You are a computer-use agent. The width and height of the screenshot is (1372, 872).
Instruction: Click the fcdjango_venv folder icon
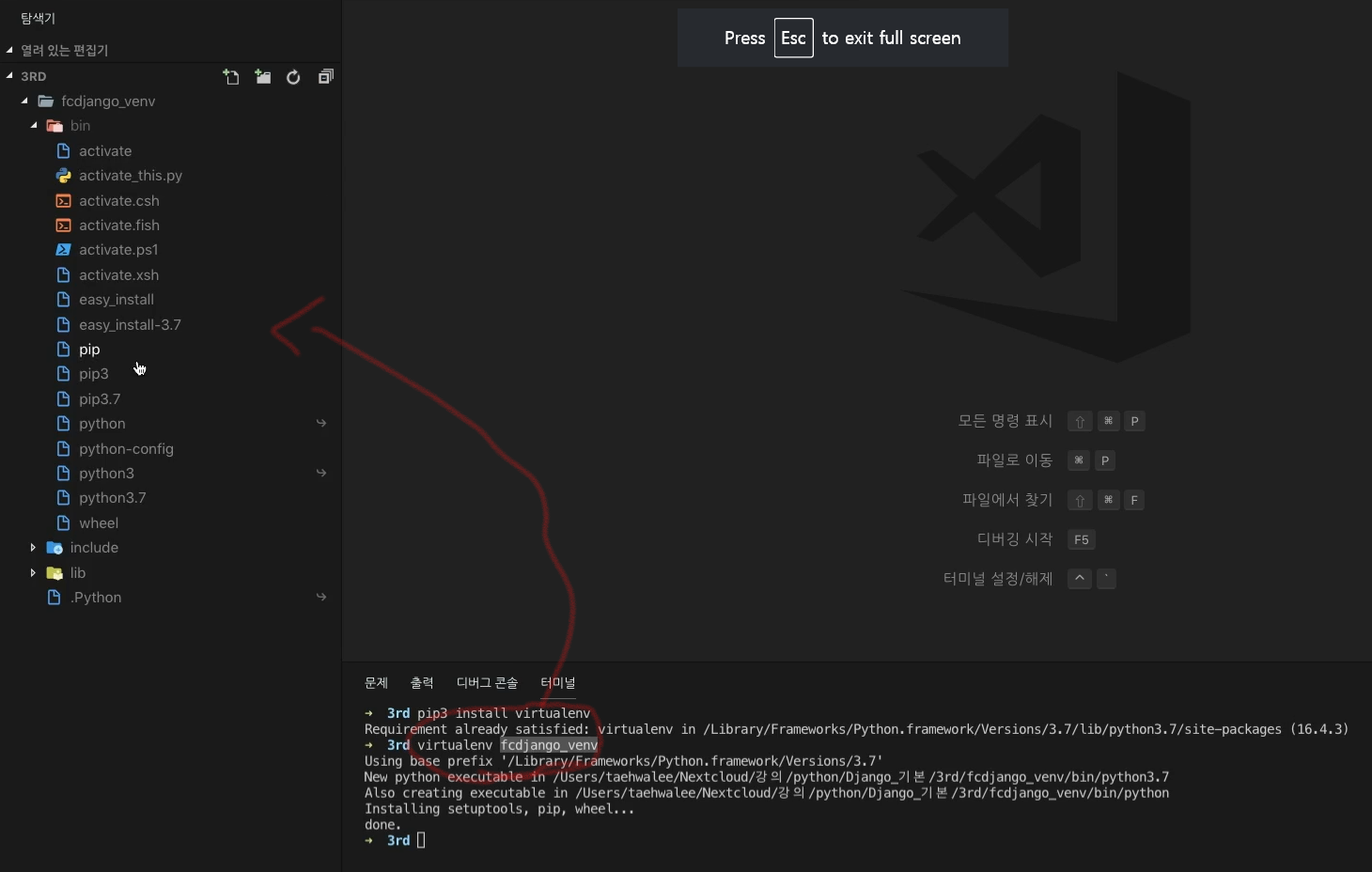45,101
